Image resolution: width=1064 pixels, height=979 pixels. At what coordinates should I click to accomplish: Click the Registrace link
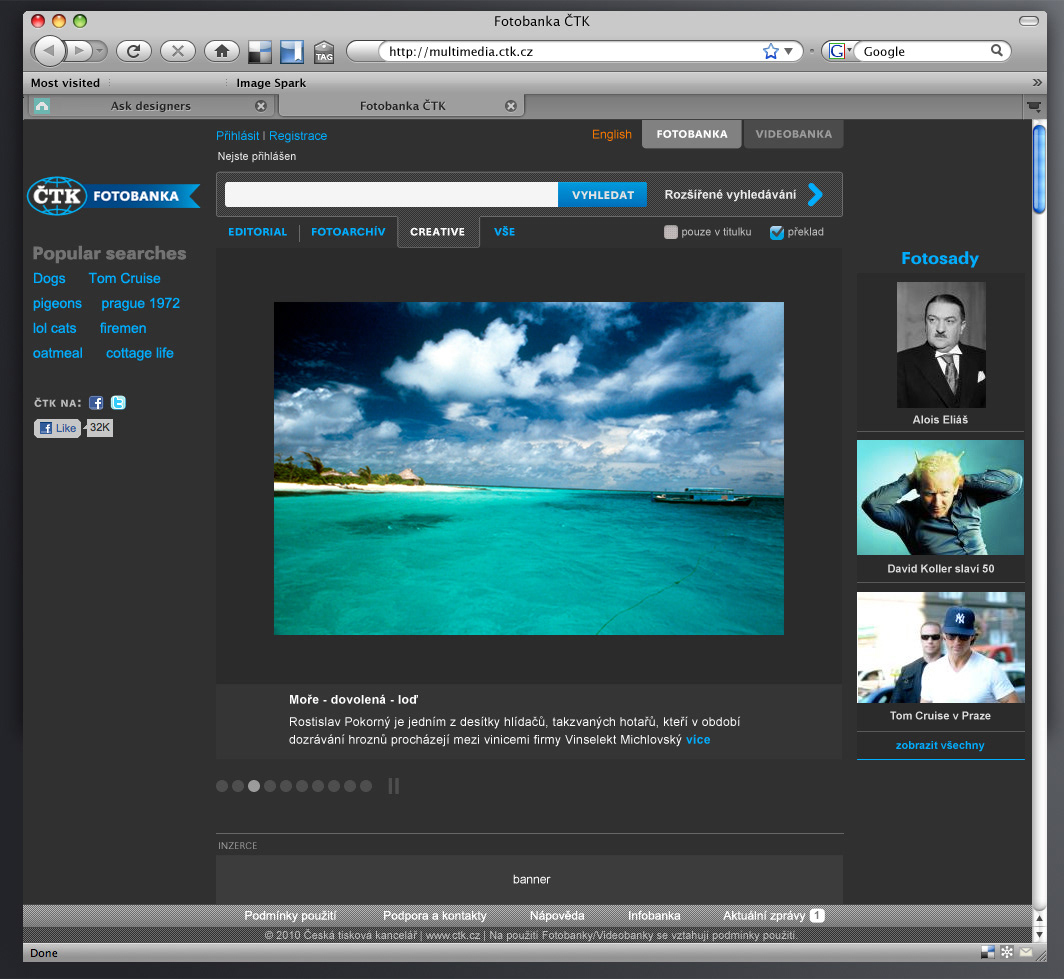[x=298, y=136]
